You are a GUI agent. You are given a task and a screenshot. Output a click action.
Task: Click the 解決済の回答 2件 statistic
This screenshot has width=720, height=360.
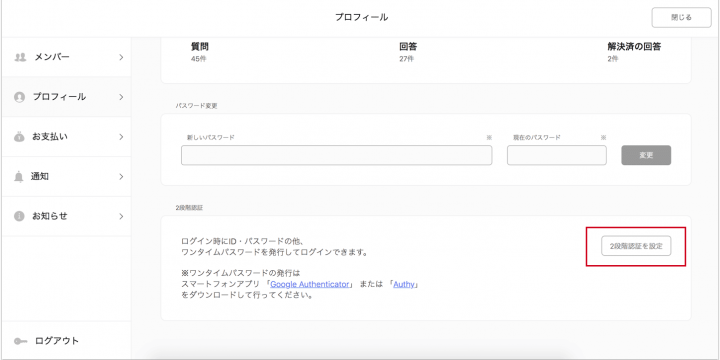[x=634, y=52]
